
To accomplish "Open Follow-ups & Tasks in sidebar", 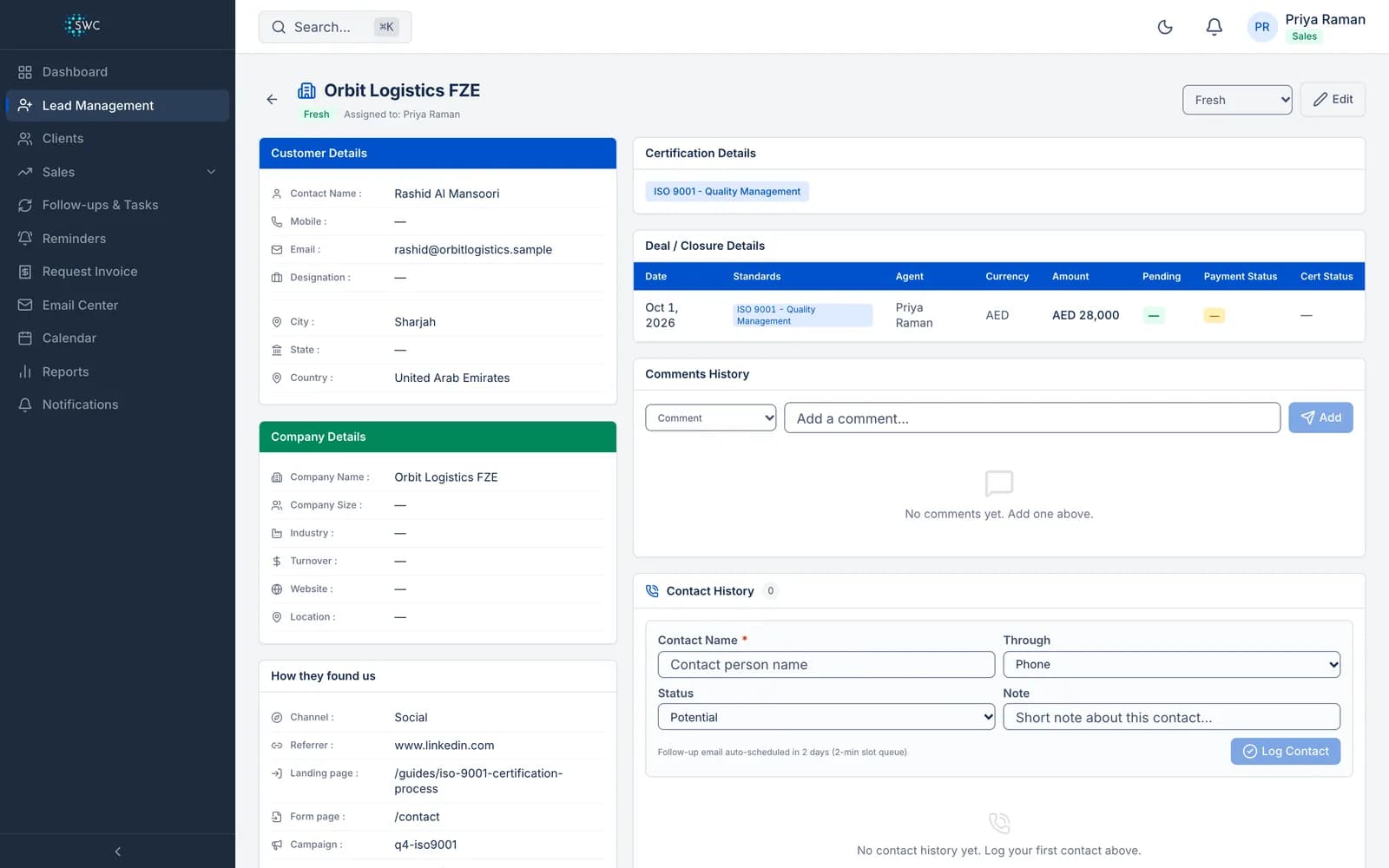I will point(117,205).
